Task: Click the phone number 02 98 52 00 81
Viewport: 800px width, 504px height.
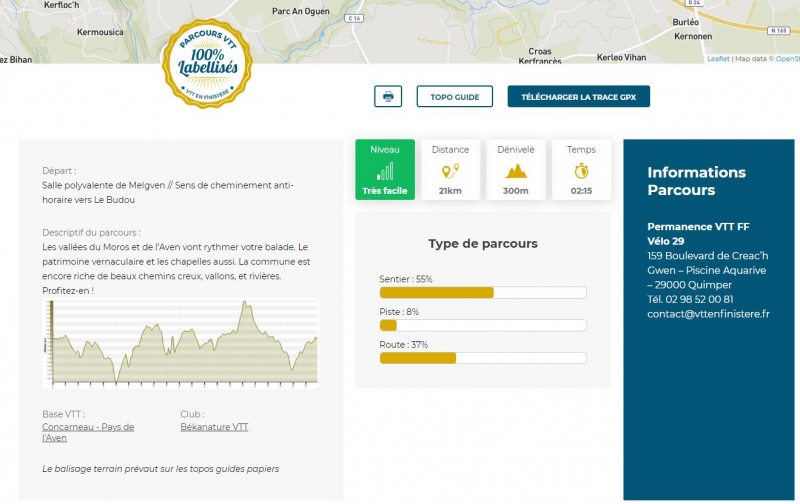Action: pyautogui.click(x=690, y=299)
